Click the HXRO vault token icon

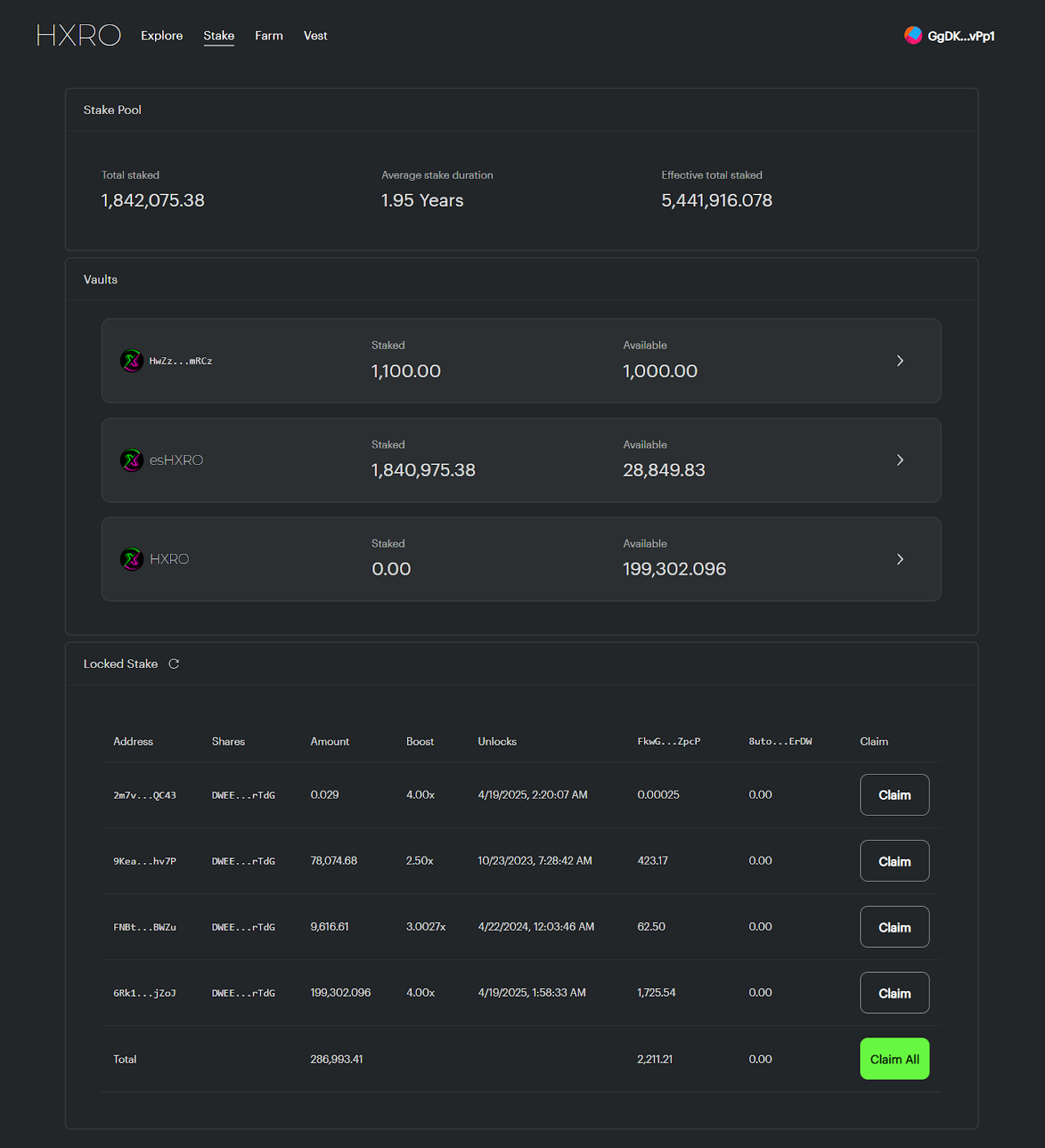132,559
